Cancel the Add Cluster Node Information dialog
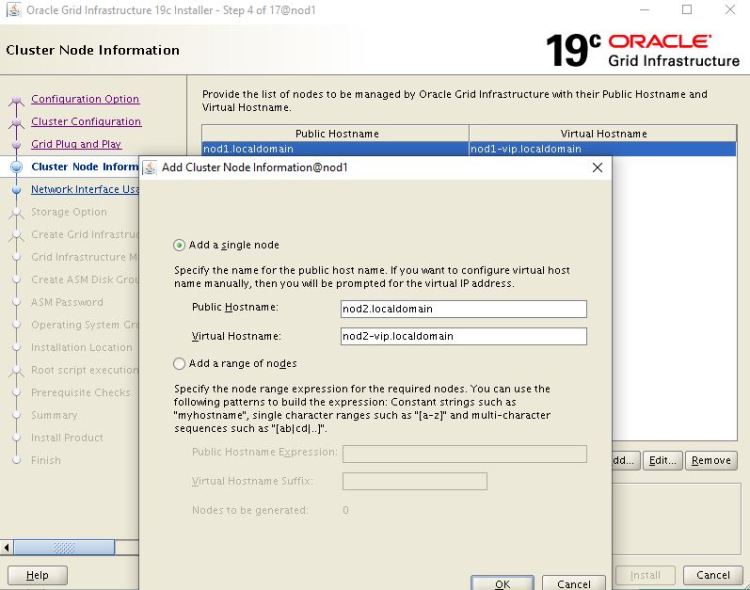Viewport: 750px width, 590px height. (x=574, y=583)
